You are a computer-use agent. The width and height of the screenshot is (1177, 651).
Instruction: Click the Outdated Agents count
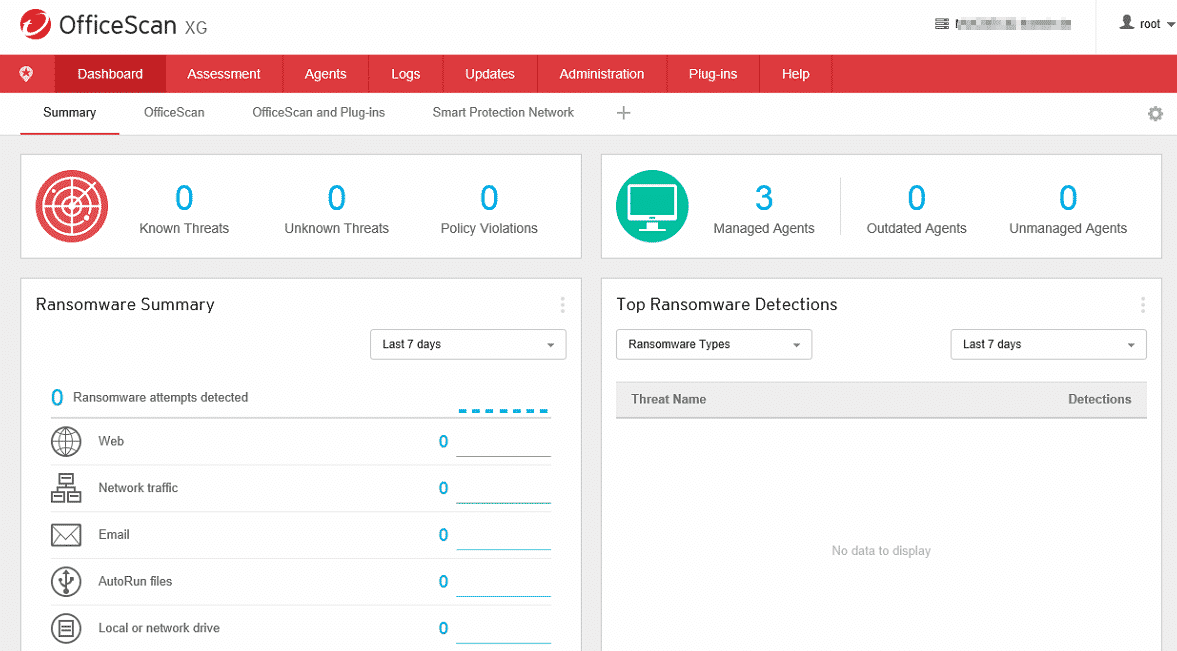[917, 198]
